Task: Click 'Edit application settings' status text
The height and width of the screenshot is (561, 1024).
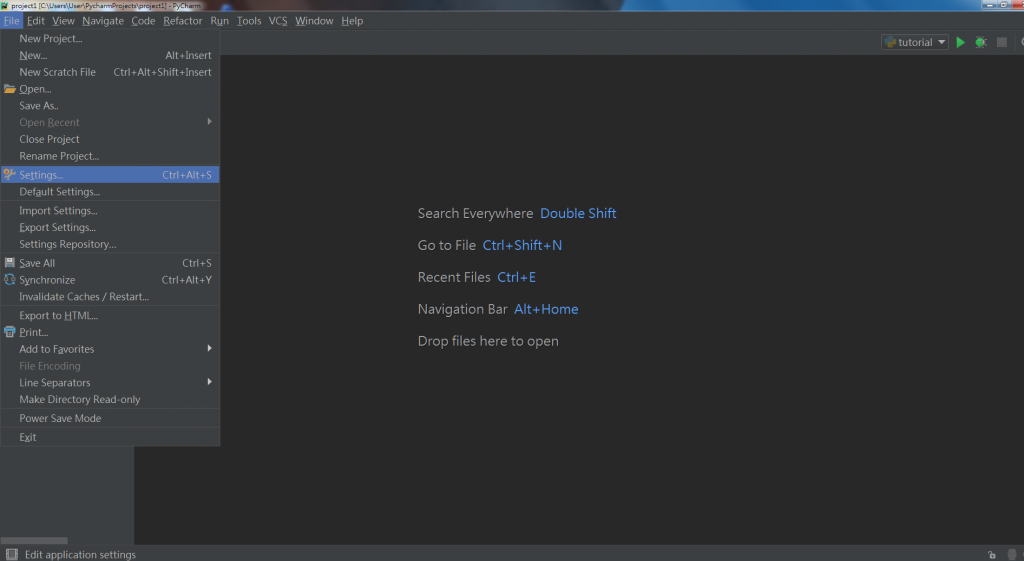Action: tap(80, 554)
